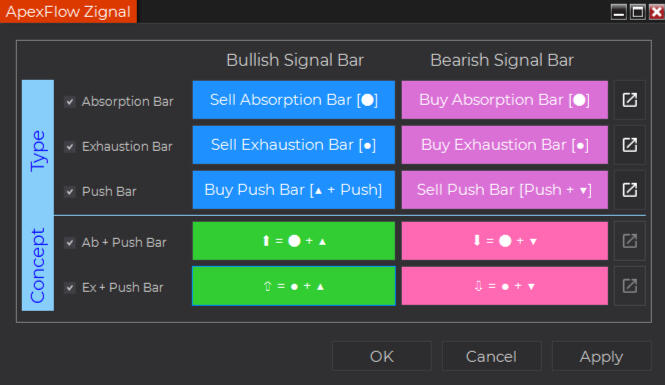Open the green Ex + Push bullish swatch

pos(293,286)
